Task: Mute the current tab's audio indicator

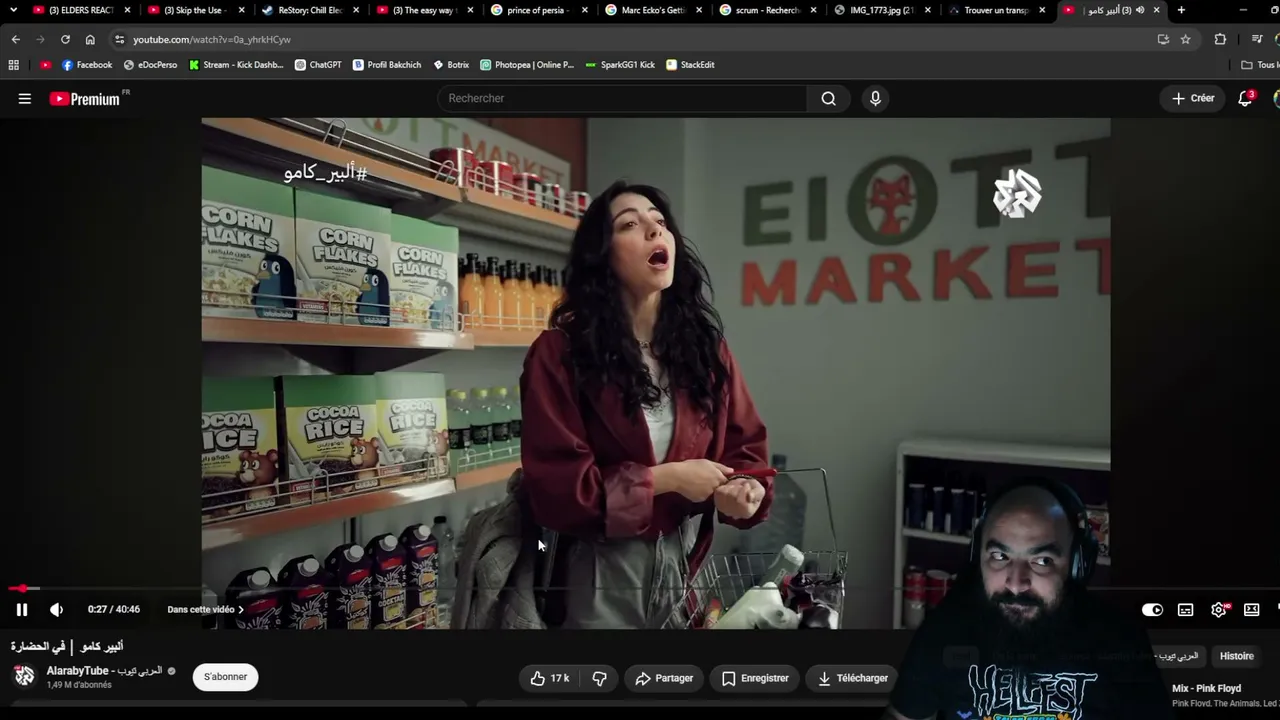Action: tap(1140, 10)
